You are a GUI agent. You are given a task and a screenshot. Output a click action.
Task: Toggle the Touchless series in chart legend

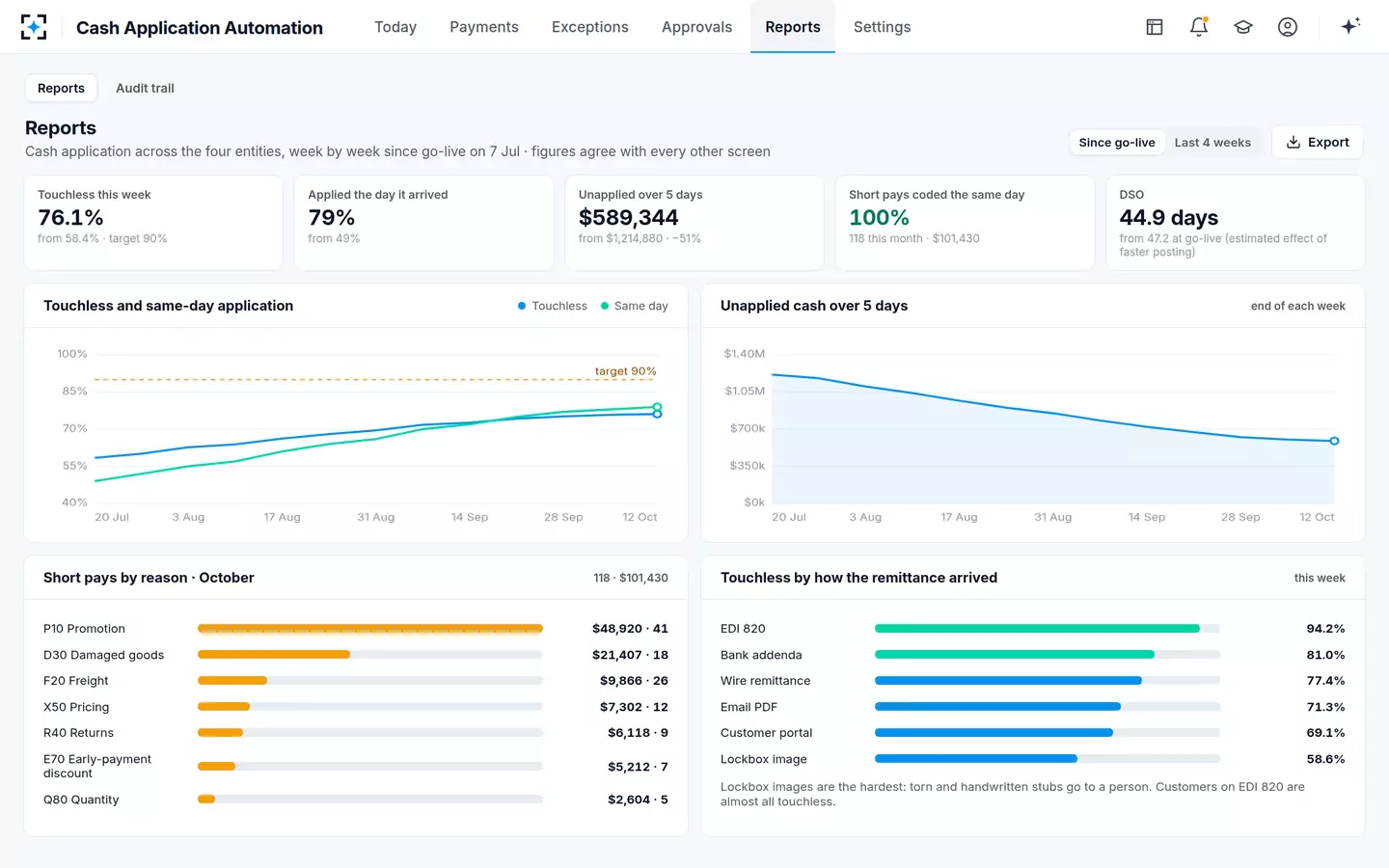click(553, 306)
